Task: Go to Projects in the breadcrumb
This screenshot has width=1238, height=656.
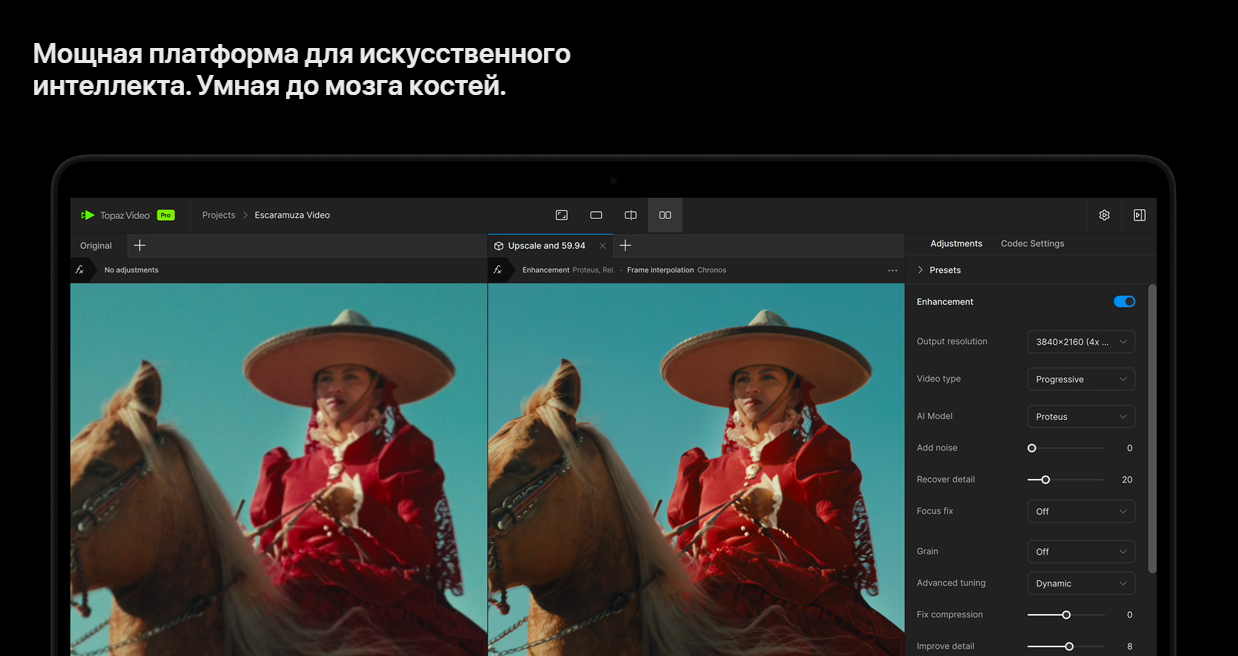Action: [218, 215]
